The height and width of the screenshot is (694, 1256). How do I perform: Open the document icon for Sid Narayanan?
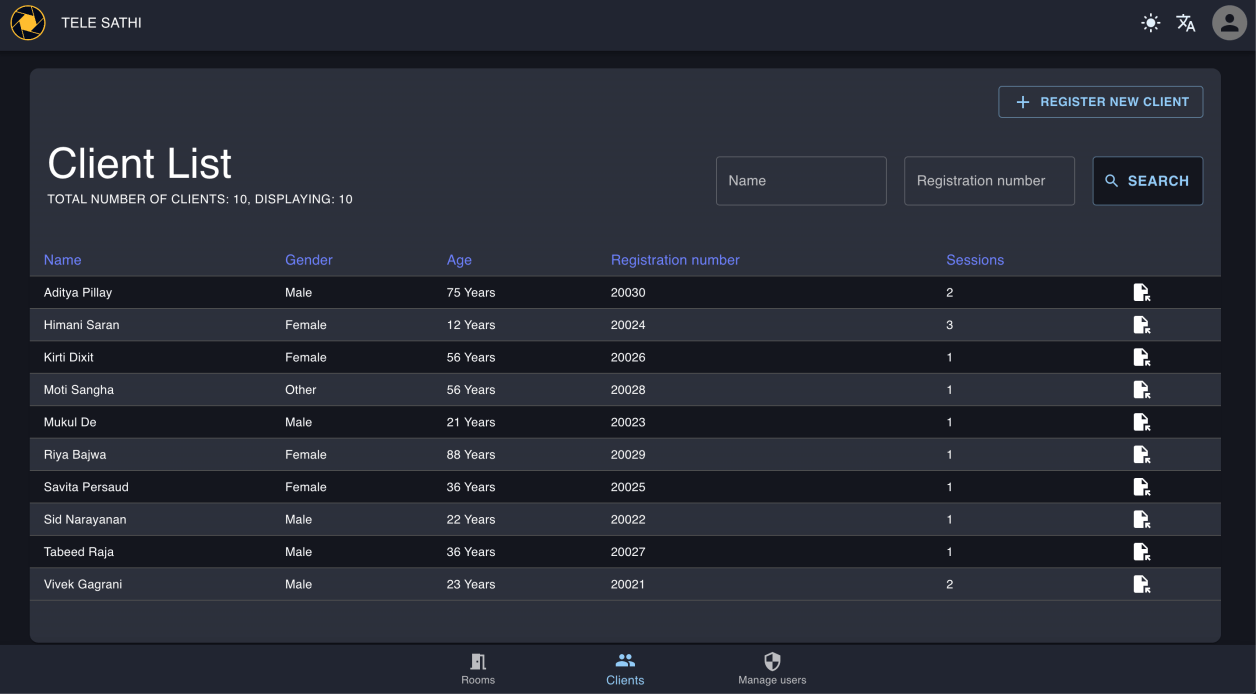click(x=1141, y=520)
